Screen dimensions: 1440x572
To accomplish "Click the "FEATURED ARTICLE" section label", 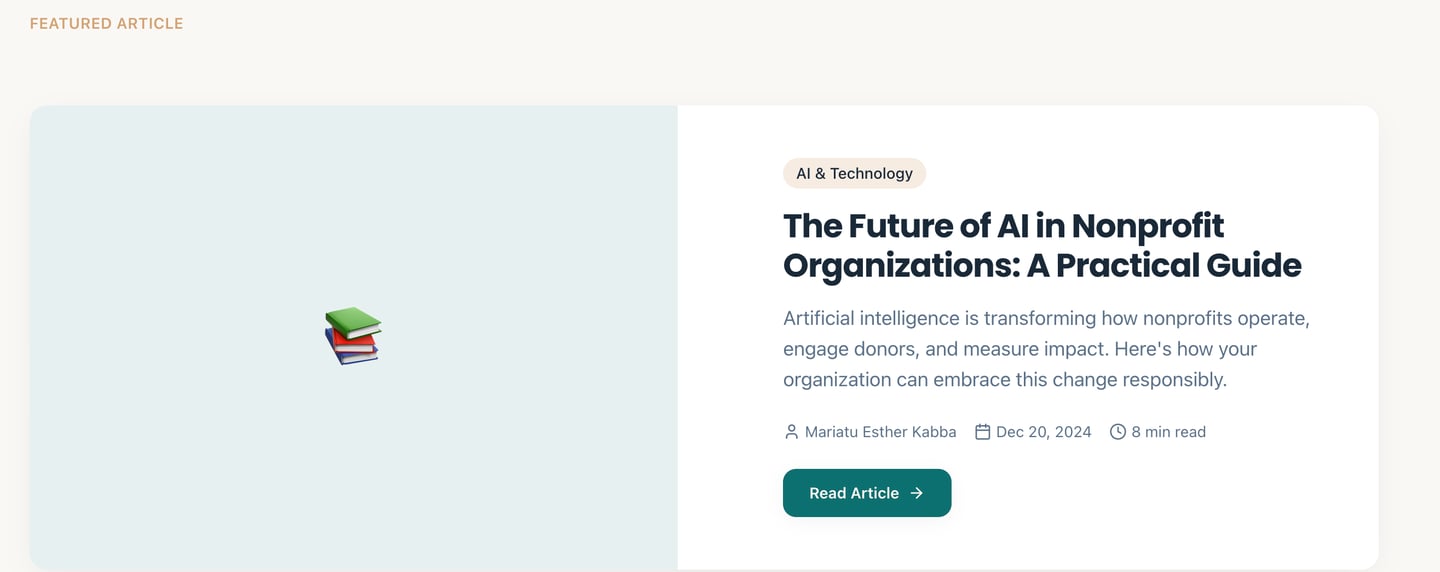I will pyautogui.click(x=107, y=23).
